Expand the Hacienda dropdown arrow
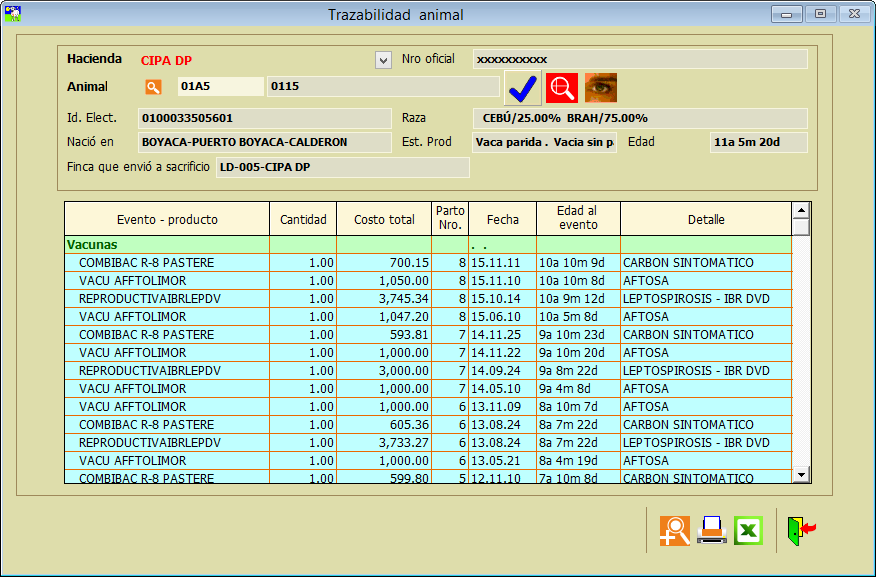This screenshot has height=577, width=876. [383, 60]
